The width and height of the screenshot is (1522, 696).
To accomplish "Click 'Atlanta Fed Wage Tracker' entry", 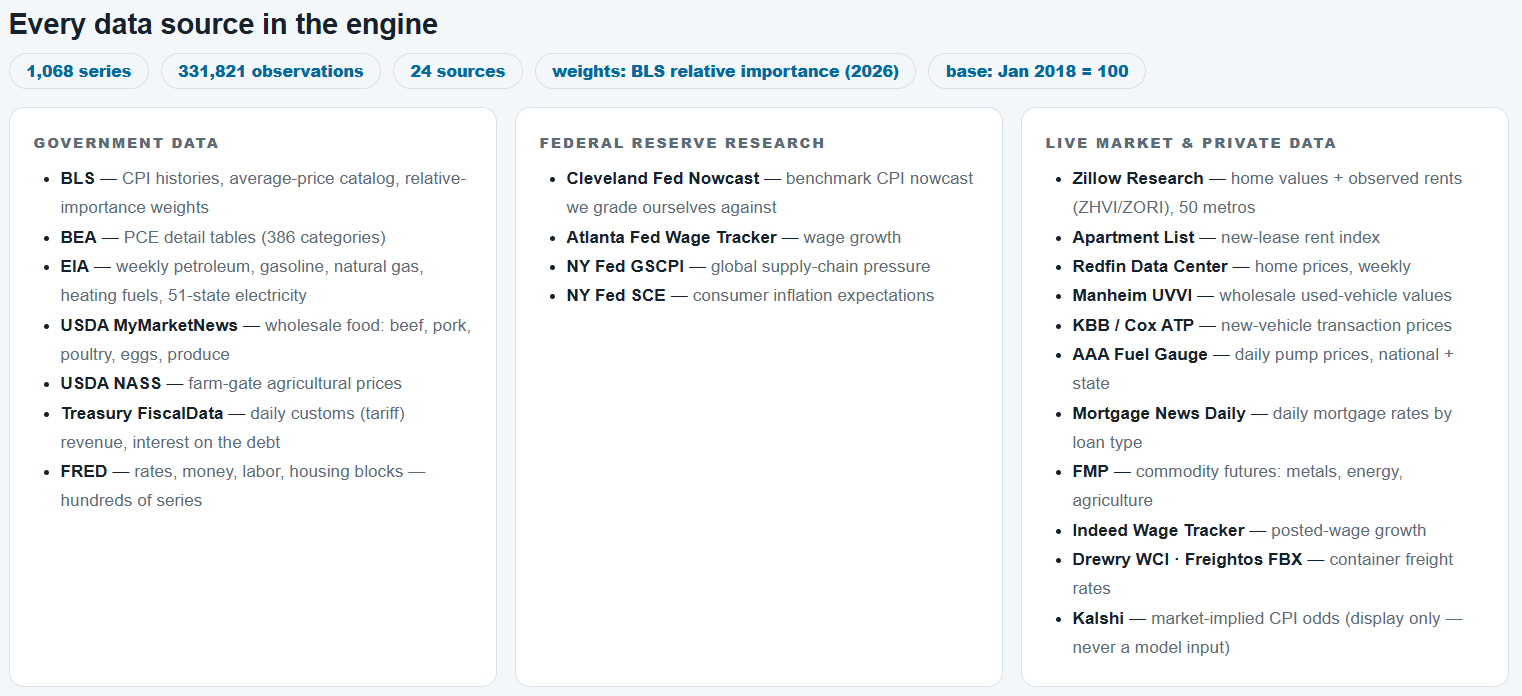I will [672, 237].
